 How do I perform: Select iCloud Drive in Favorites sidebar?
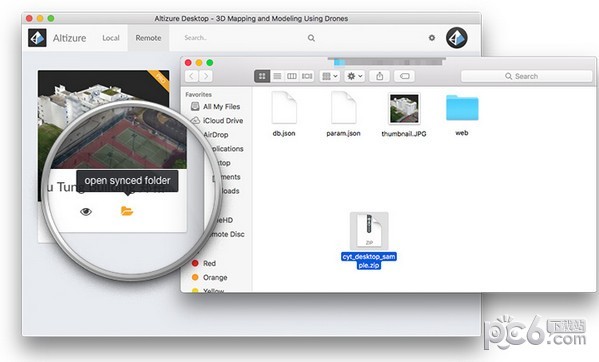[x=218, y=121]
